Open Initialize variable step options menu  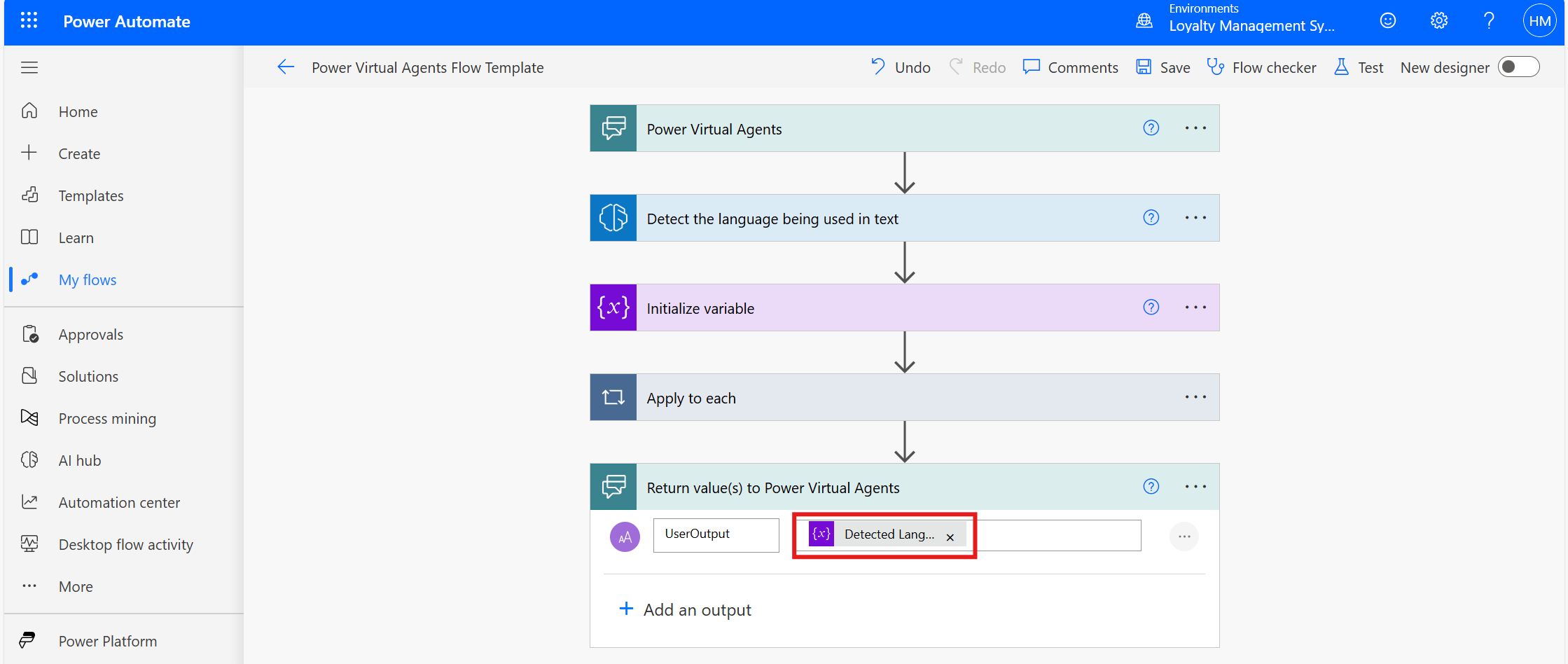(x=1195, y=307)
